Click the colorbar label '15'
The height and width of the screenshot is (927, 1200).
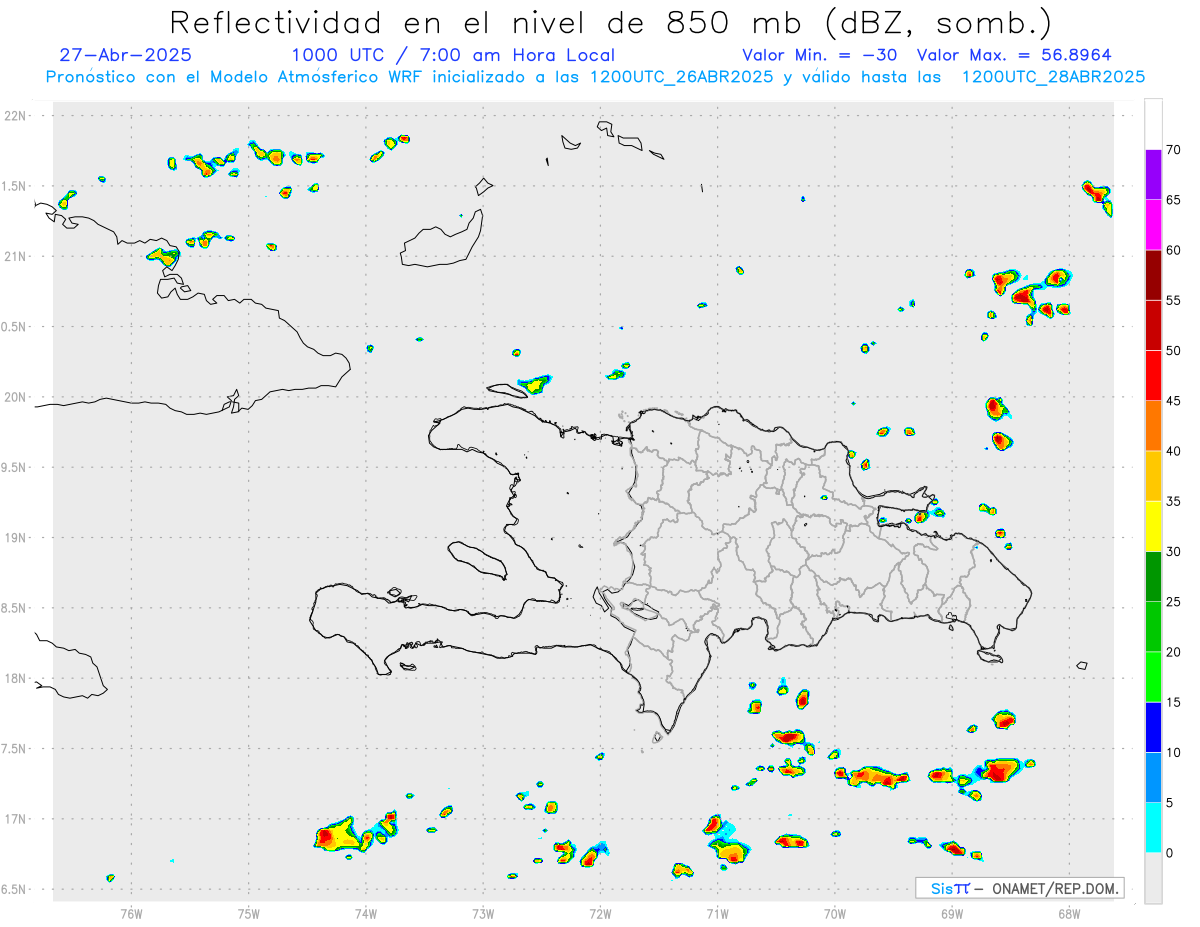[1174, 702]
